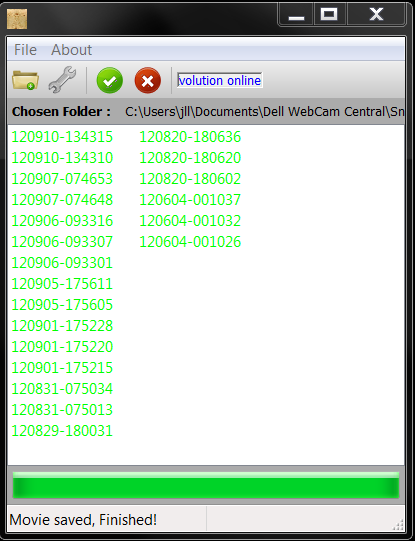Click the 'volution online' text field
Screen dimensions: 417x541
tap(220, 80)
